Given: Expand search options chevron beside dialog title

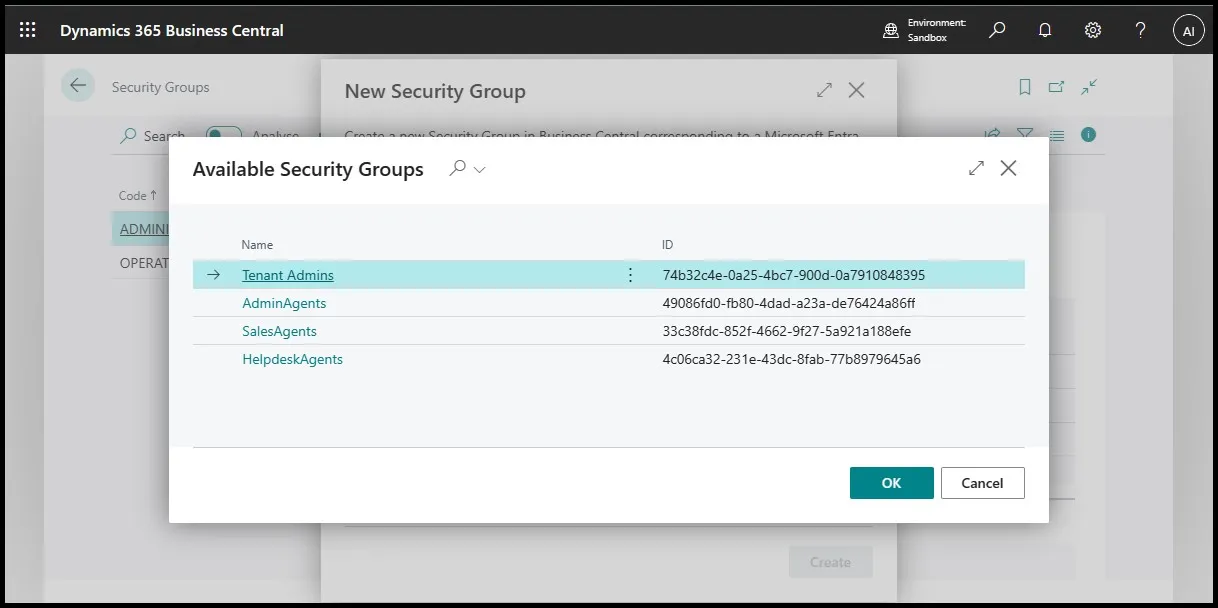Looking at the screenshot, I should pos(479,170).
